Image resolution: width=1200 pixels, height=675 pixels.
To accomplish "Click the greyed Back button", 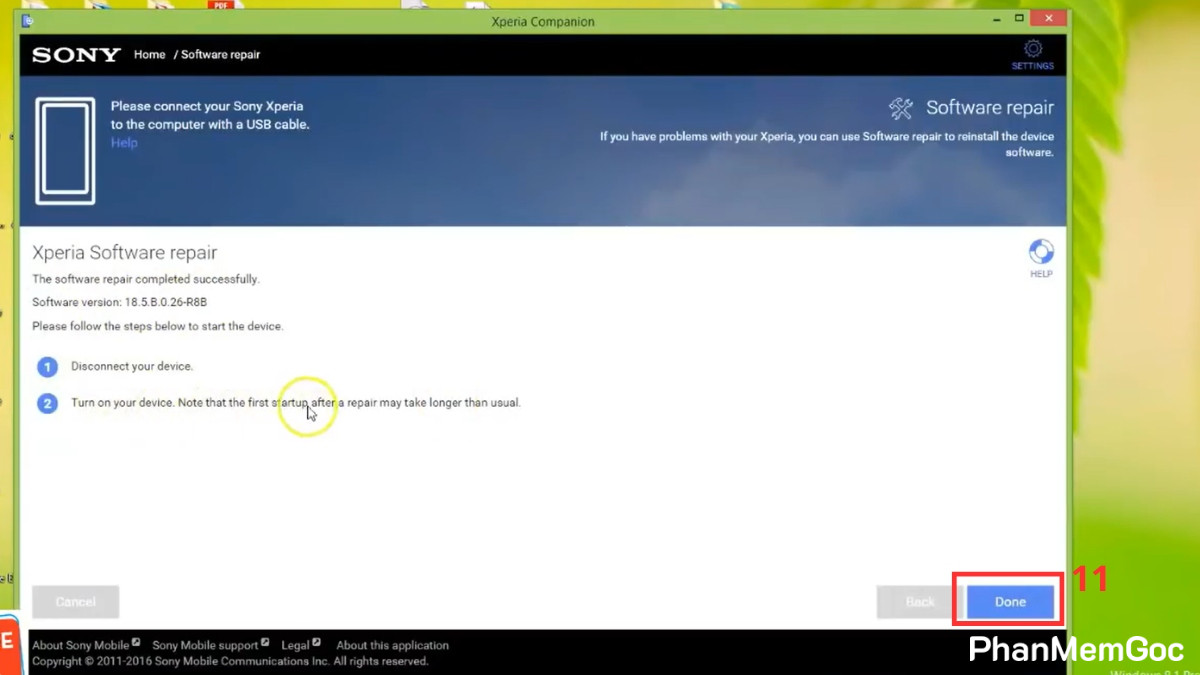I will (x=920, y=602).
